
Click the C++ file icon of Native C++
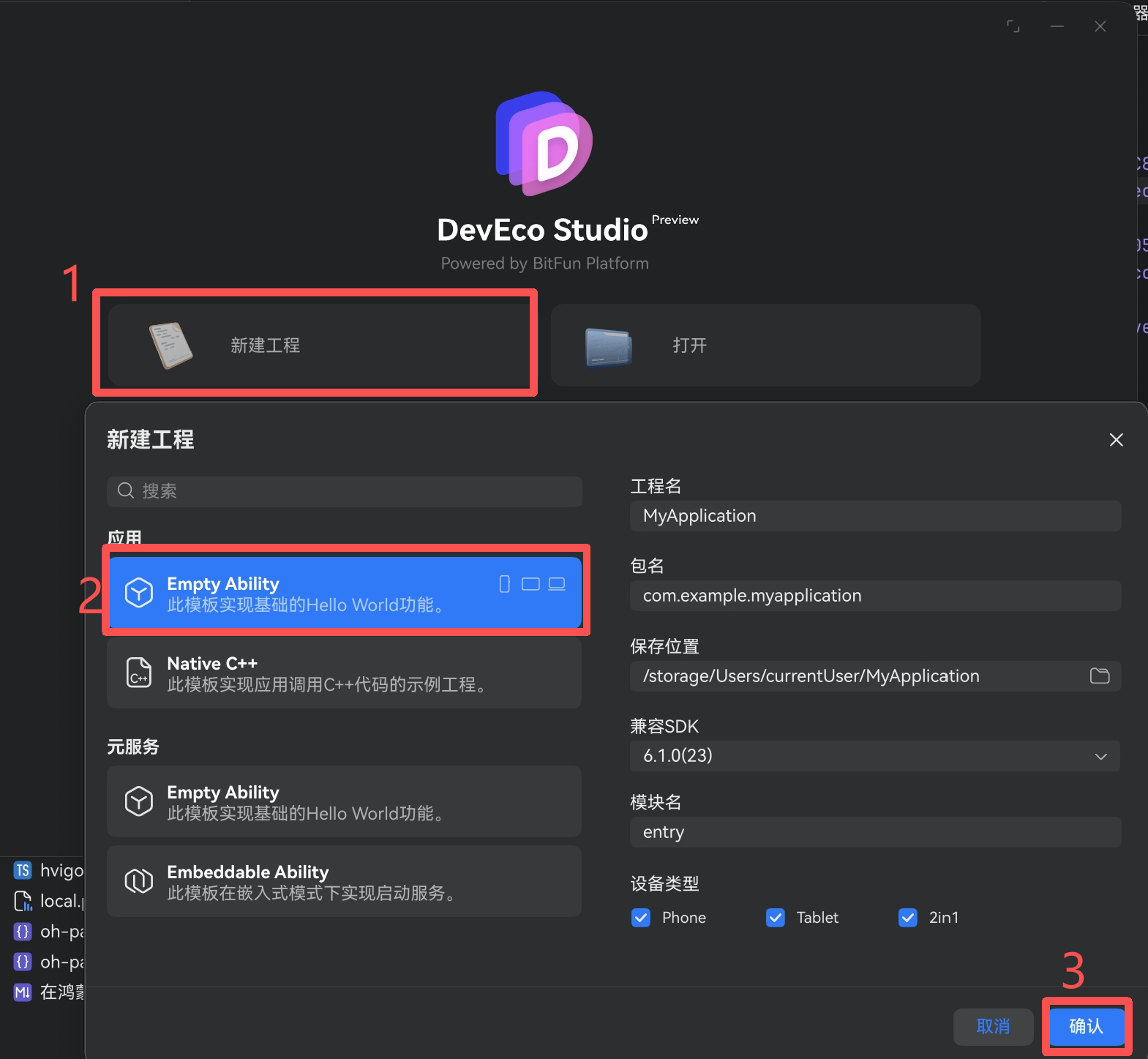[139, 673]
